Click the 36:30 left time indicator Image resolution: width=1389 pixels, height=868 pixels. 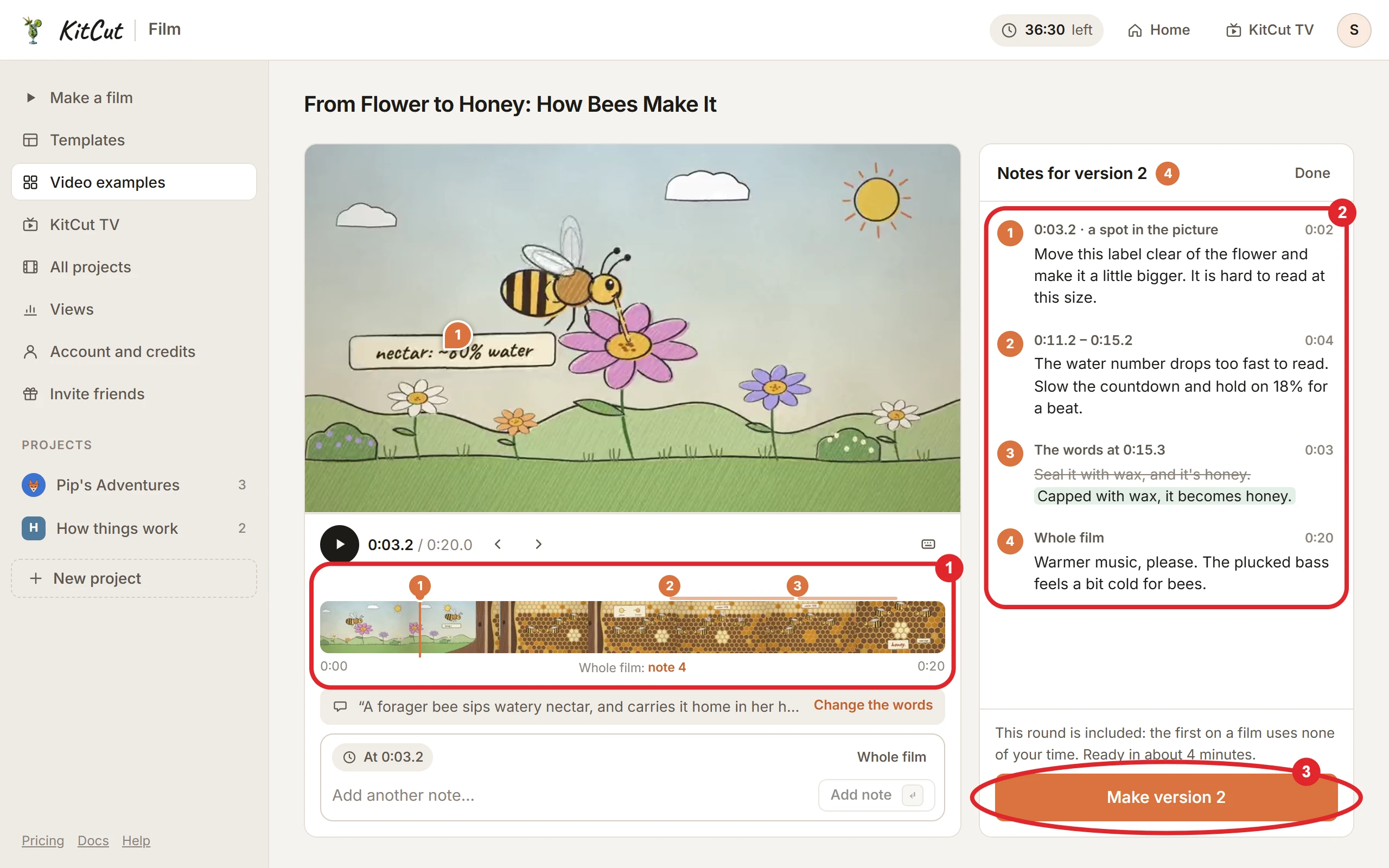coord(1046,30)
